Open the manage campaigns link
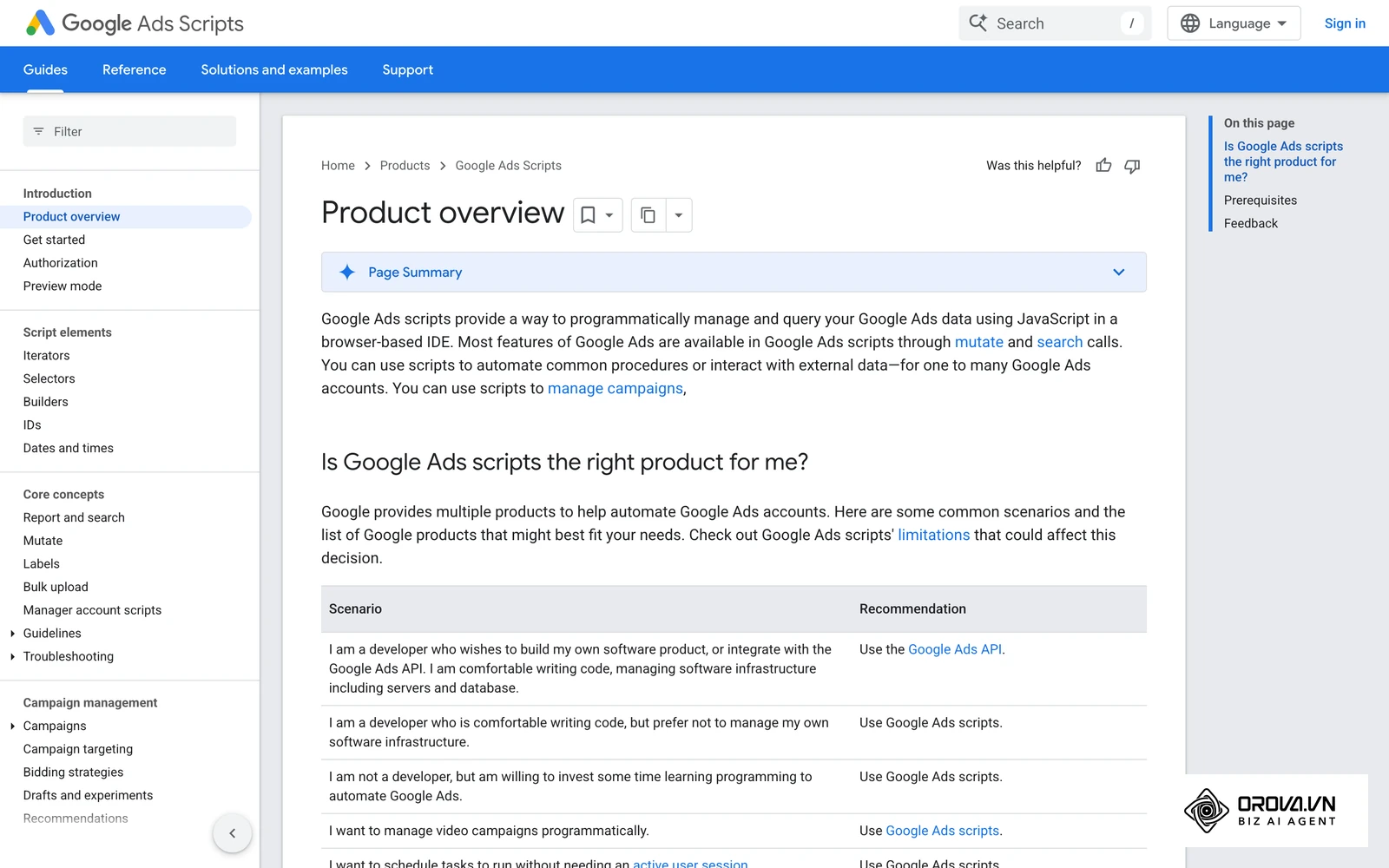1389x868 pixels. point(615,389)
